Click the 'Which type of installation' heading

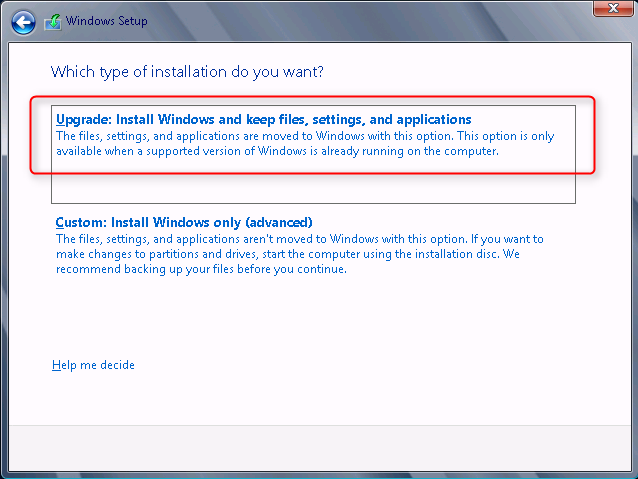point(187,72)
